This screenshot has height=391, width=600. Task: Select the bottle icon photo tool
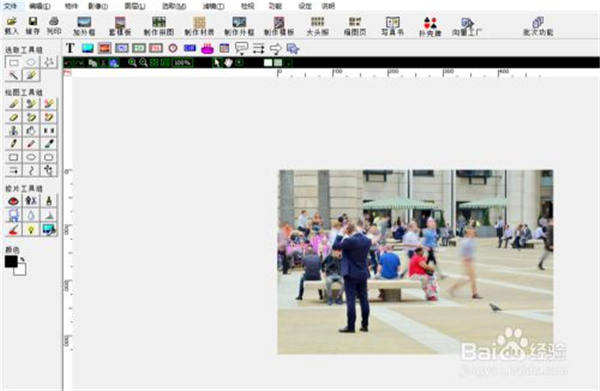pos(49,201)
